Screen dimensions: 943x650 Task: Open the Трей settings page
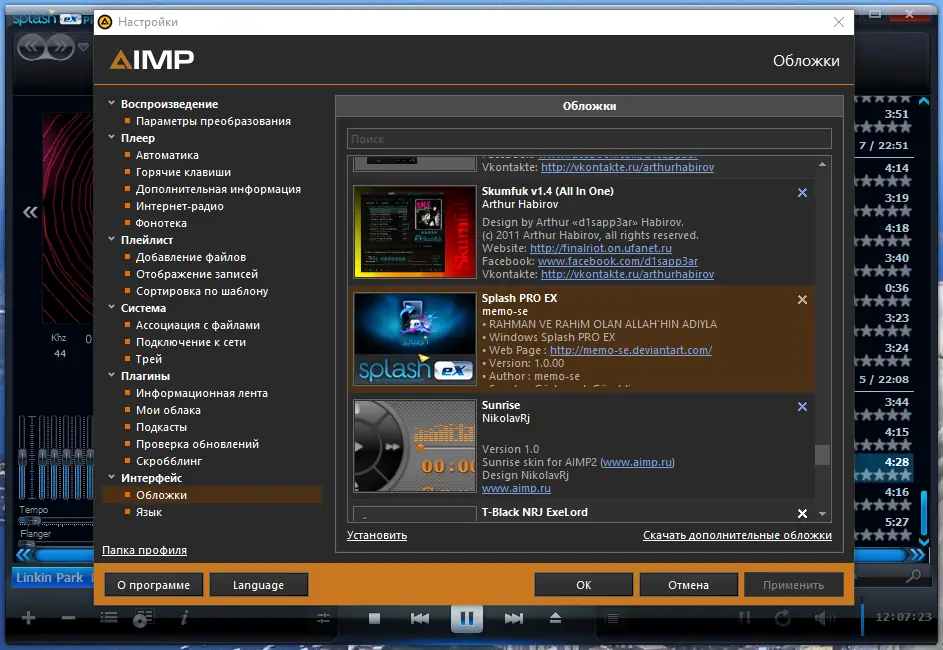[x=149, y=359]
